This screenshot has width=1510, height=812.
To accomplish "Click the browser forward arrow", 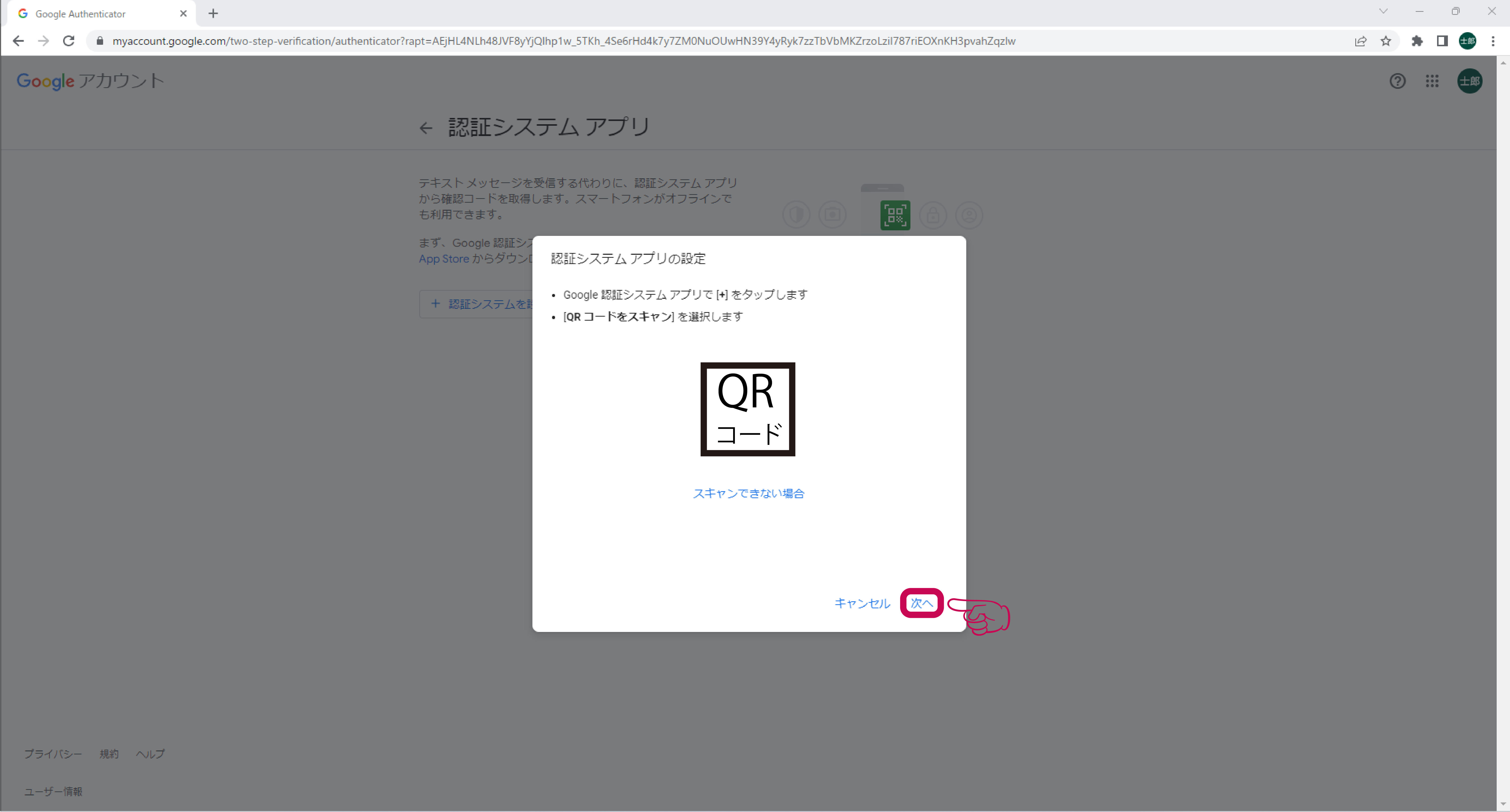I will click(43, 40).
